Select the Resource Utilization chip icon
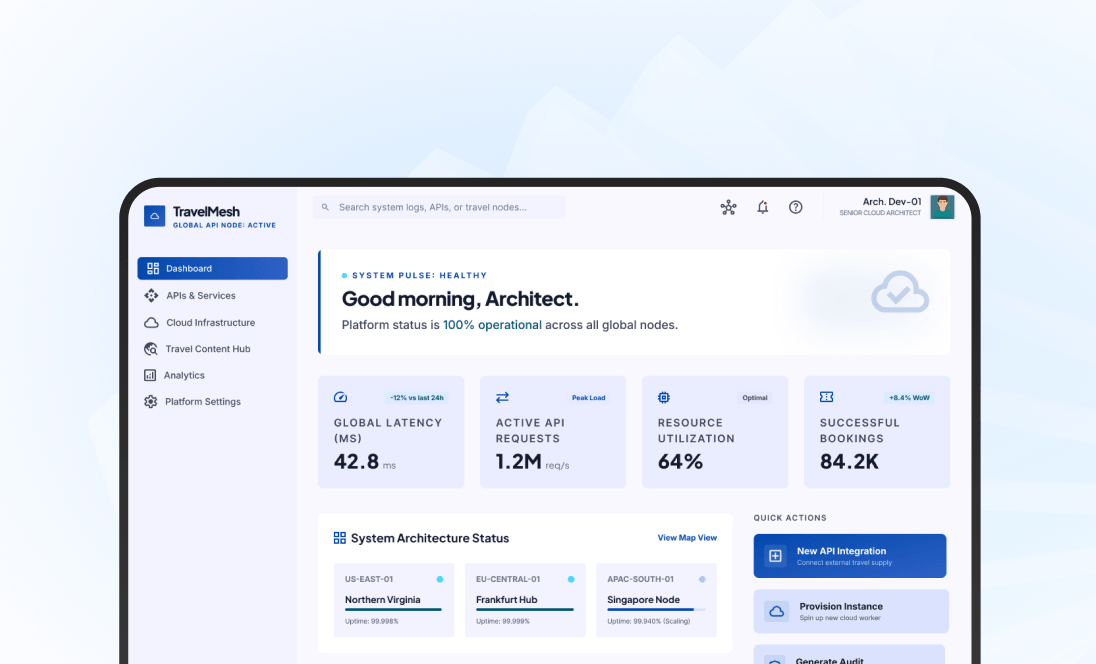The width and height of the screenshot is (1096, 664). 661,397
